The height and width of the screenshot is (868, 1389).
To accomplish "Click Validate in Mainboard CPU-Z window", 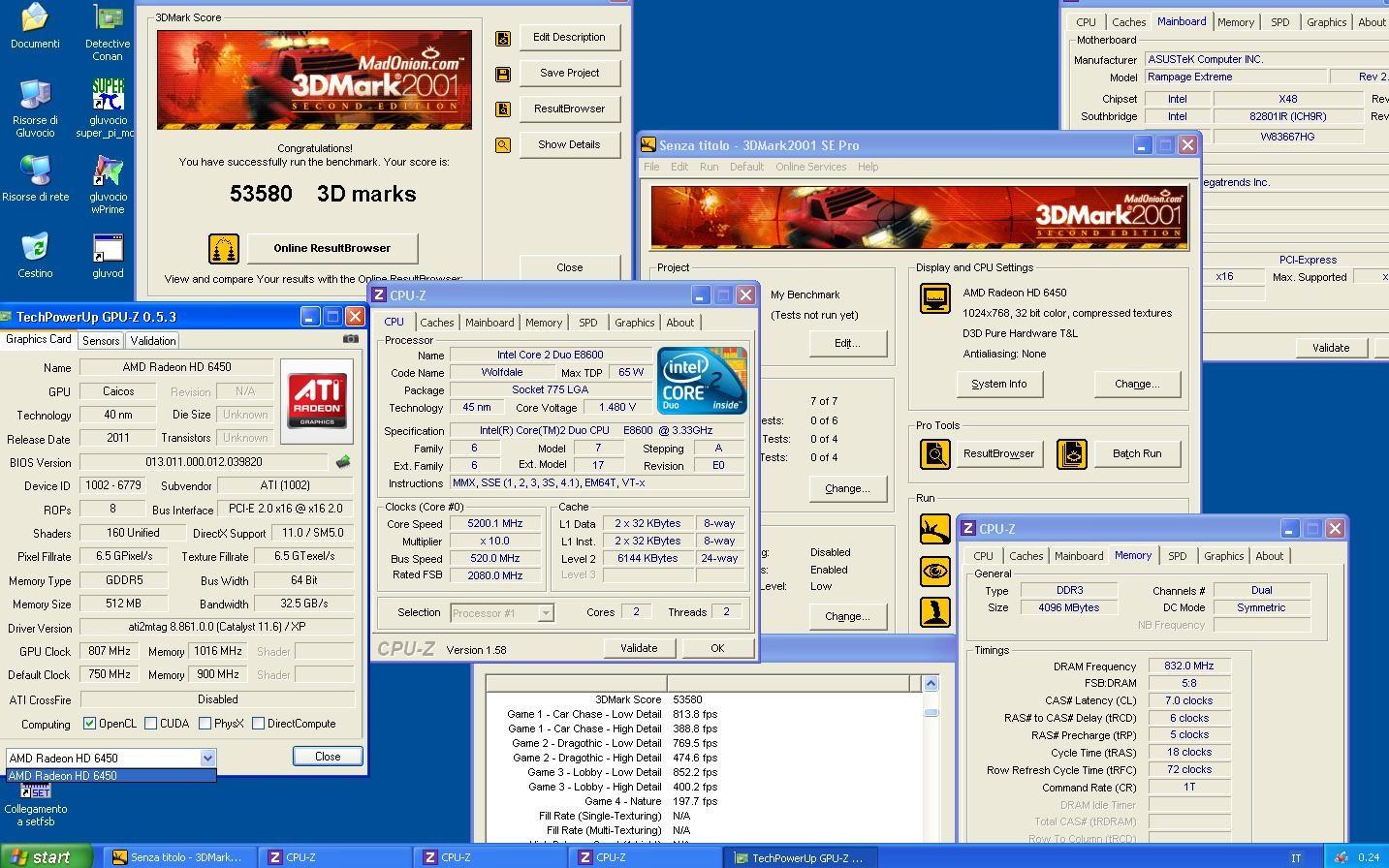I will [1331, 348].
